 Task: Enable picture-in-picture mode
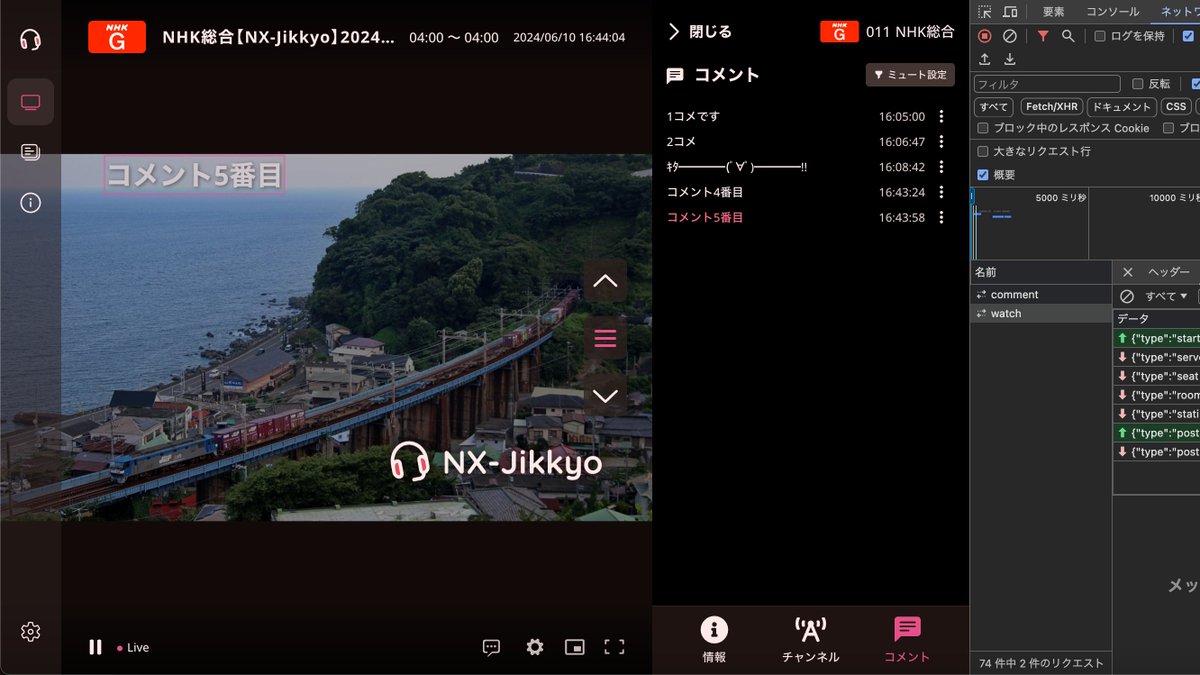575,647
